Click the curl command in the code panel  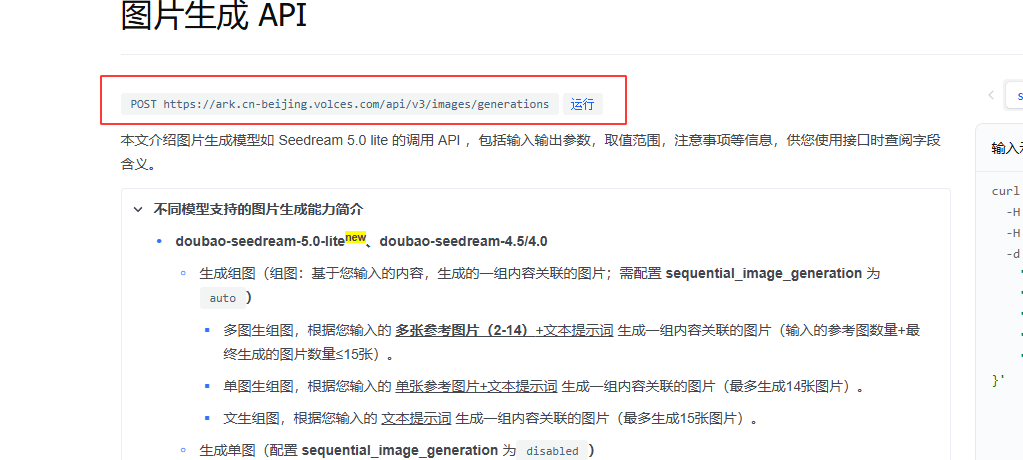click(x=1005, y=191)
